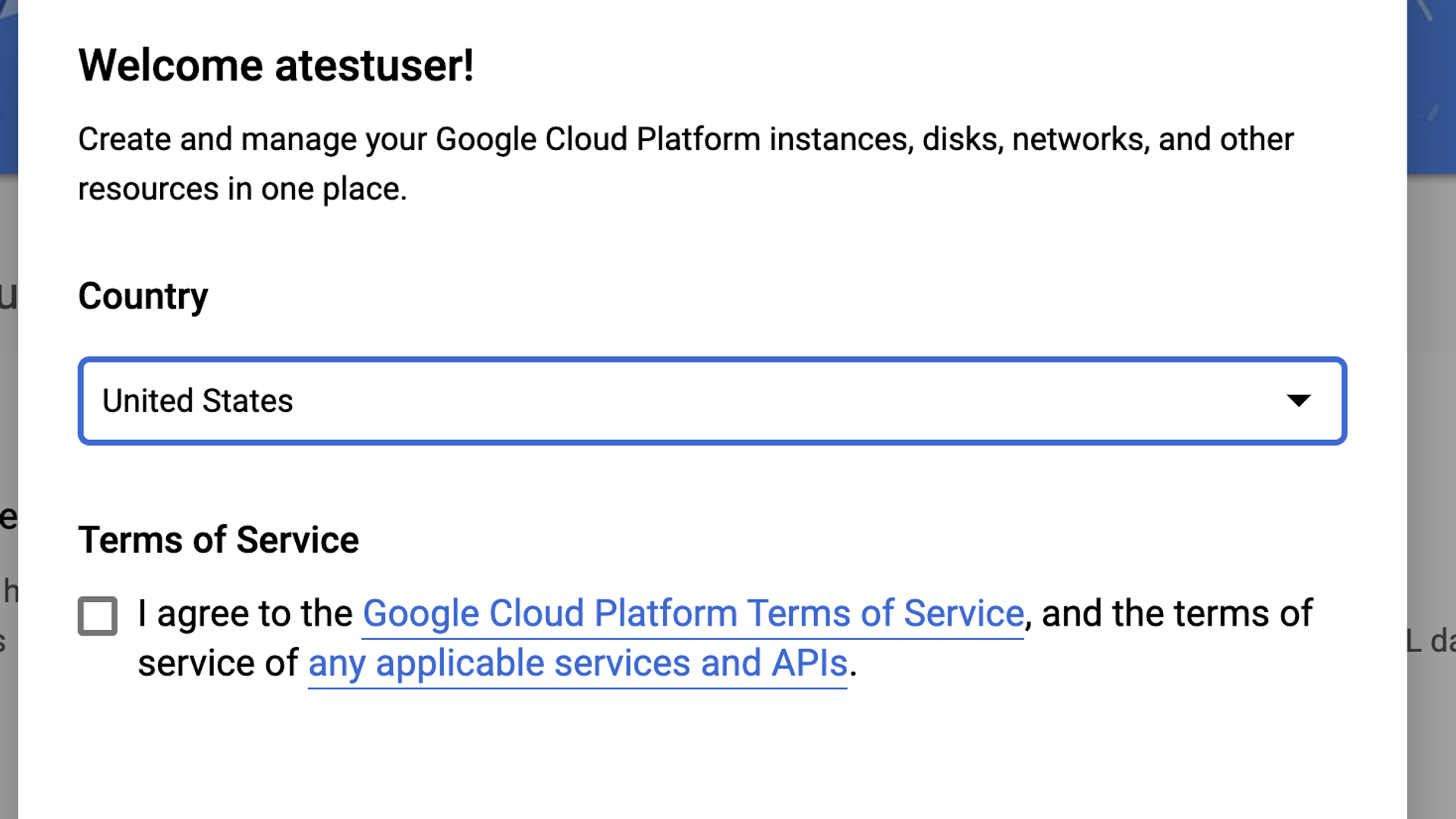
Task: Open the any applicable services and APIs link
Action: [x=577, y=664]
